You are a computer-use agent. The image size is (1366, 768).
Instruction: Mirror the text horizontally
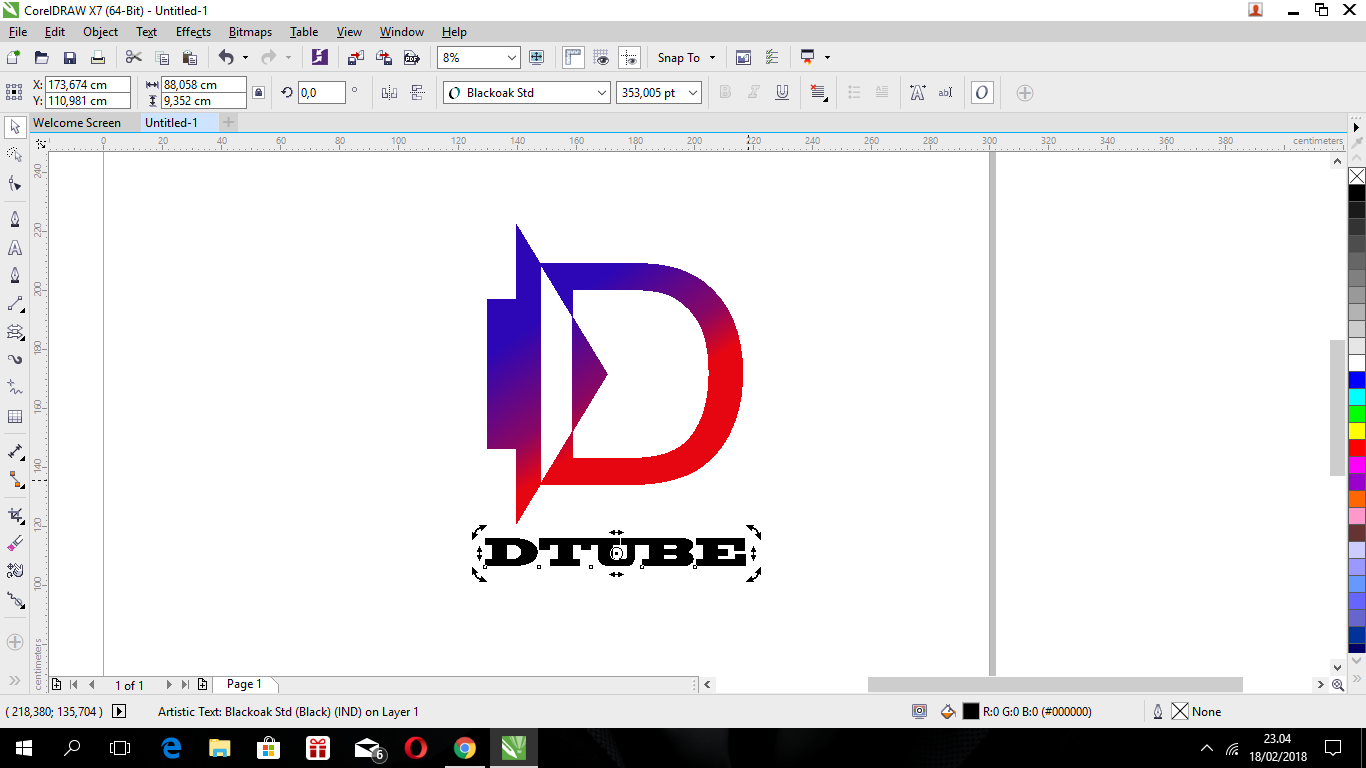coord(390,93)
